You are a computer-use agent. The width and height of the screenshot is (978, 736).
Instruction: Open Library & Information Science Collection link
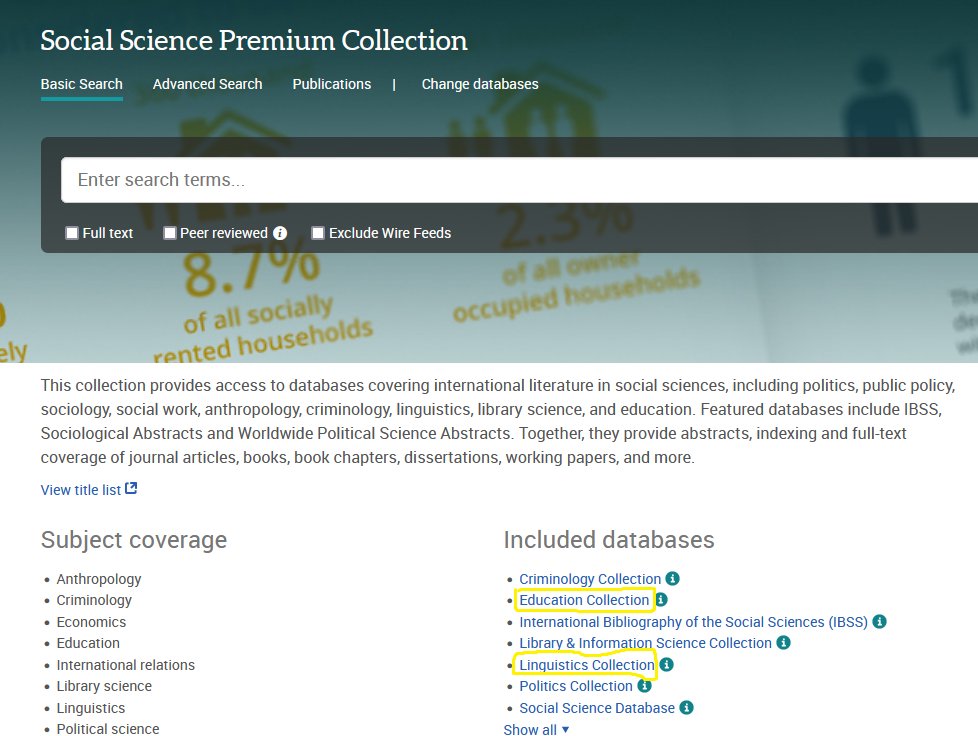[646, 643]
